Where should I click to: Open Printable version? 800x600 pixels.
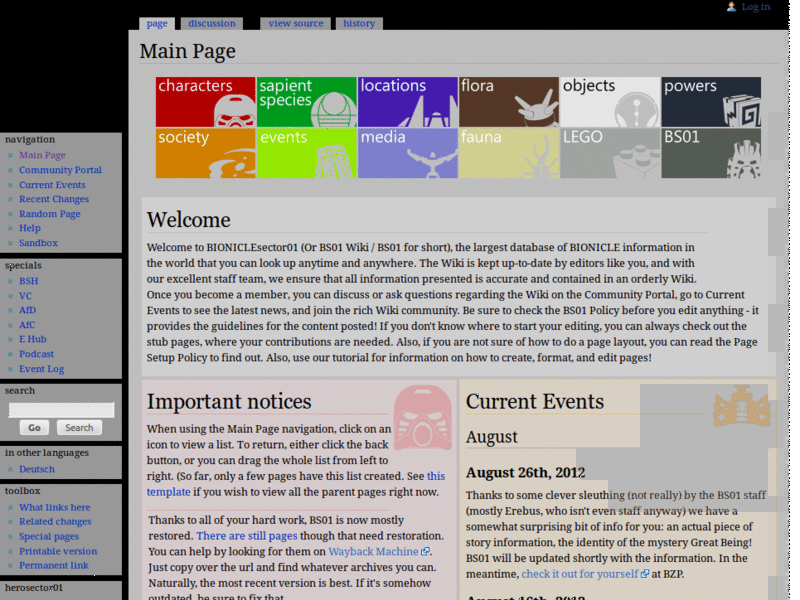click(58, 551)
